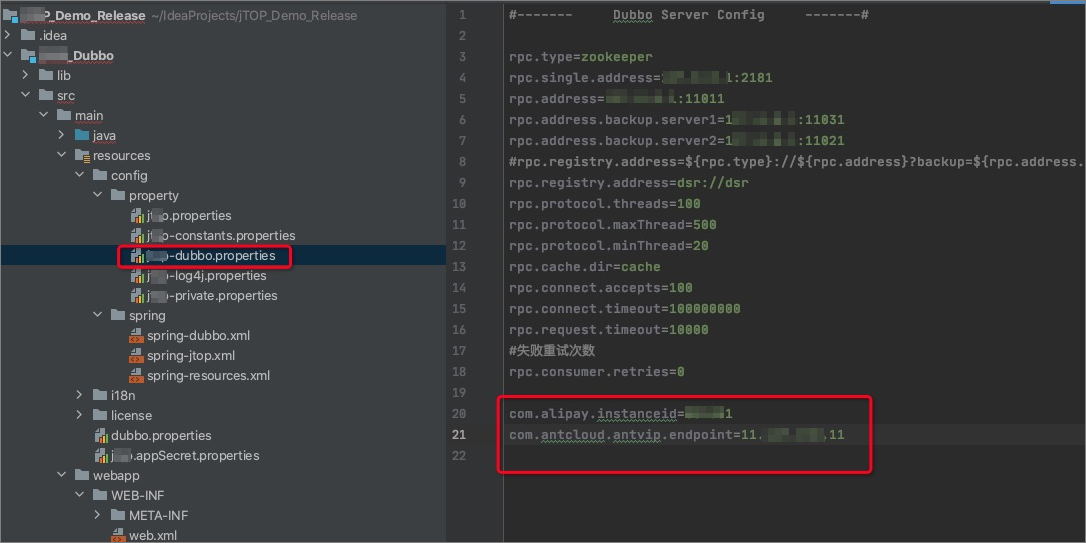1086x543 pixels.
Task: Click the java source folder icon
Action: 82,135
